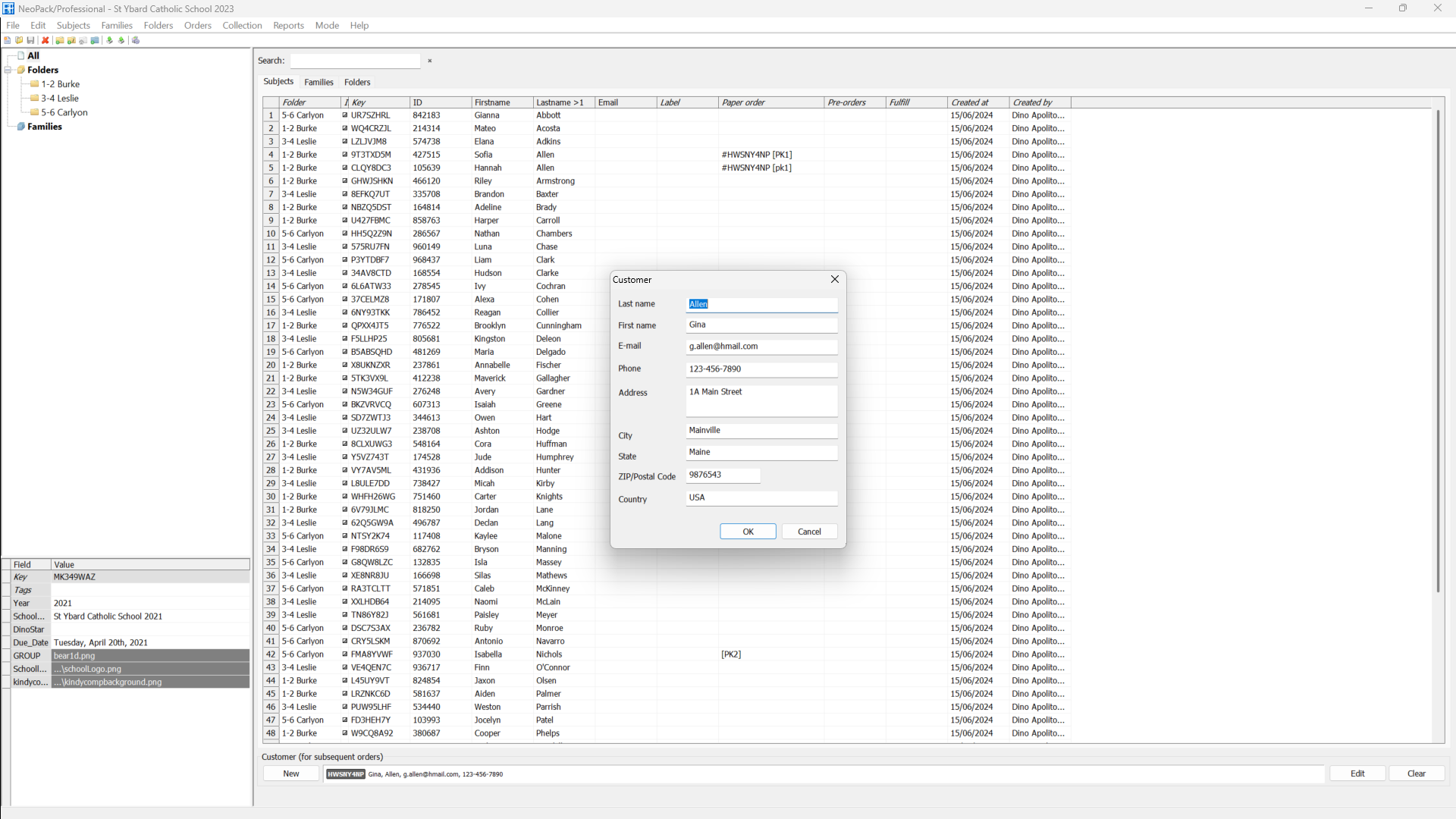Select the 5-6 Carlyon folder

pos(64,112)
